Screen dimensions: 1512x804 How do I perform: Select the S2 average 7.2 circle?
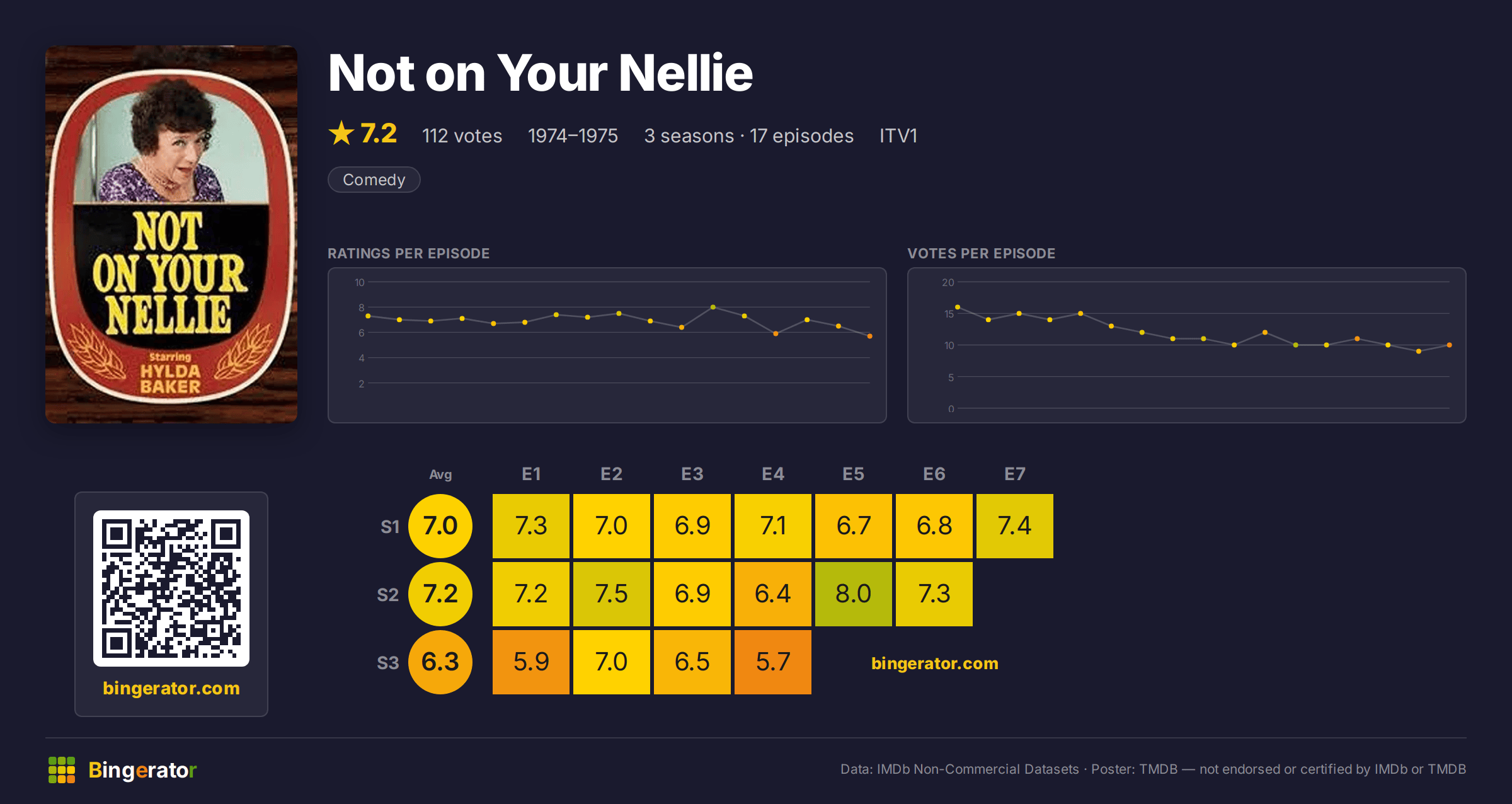[x=440, y=594]
